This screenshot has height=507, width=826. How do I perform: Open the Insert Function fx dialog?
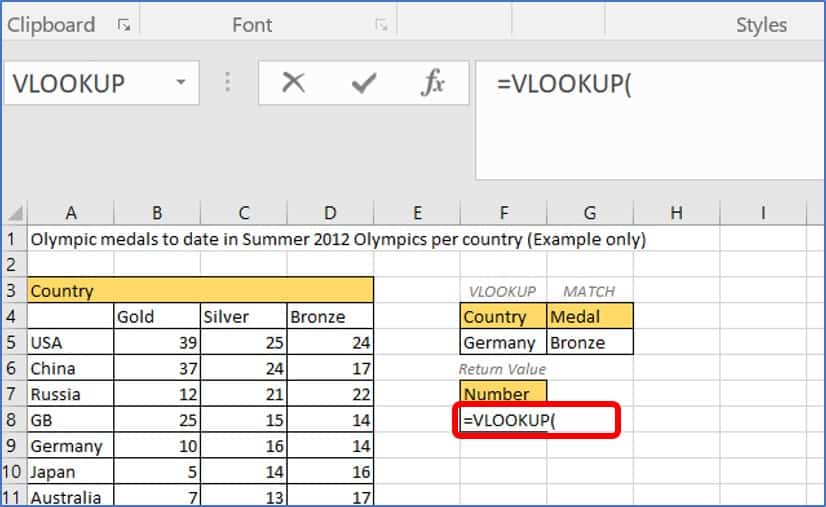432,83
